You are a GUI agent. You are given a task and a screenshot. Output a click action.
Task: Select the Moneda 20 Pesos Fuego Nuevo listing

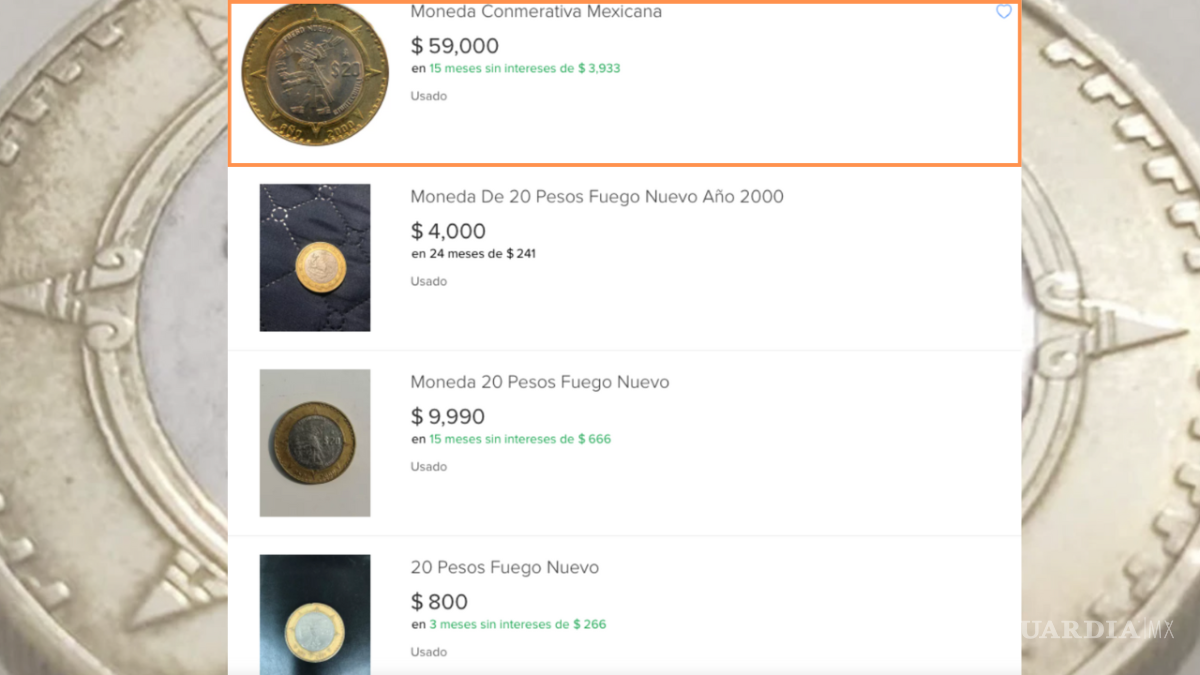(540, 382)
